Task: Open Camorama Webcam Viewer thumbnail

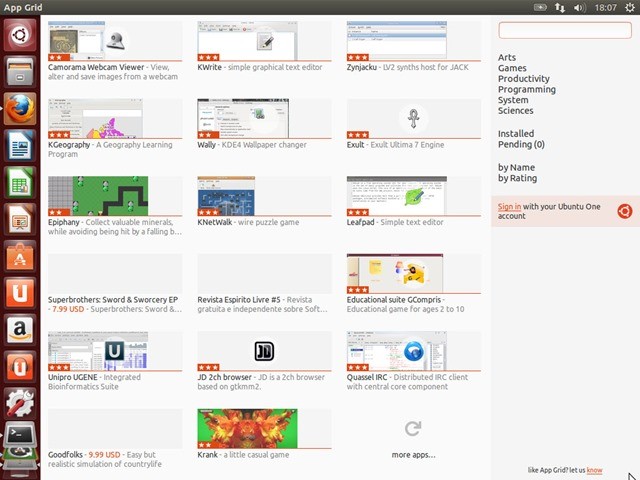Action: tap(115, 41)
